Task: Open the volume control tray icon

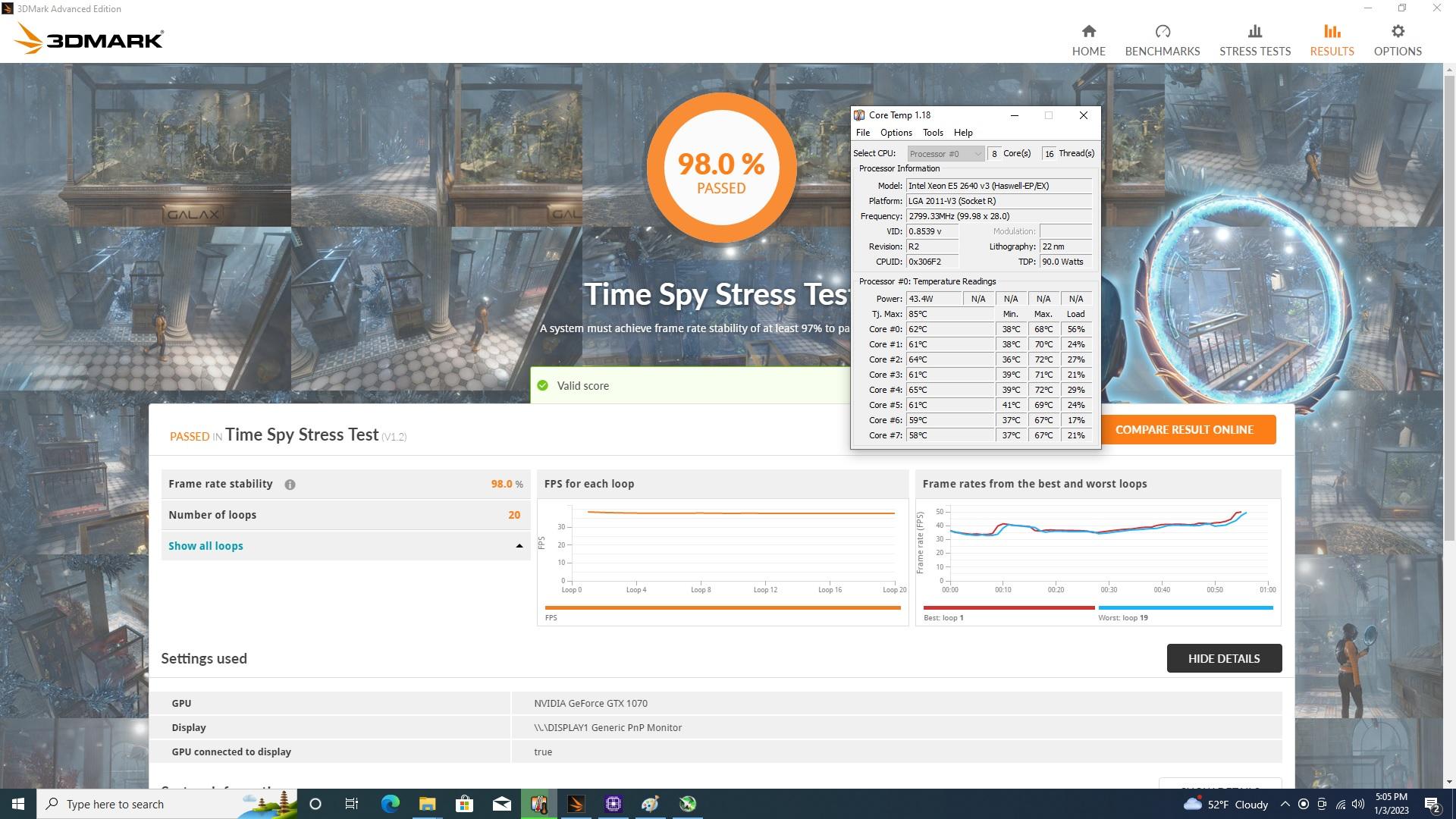Action: pos(1358,804)
